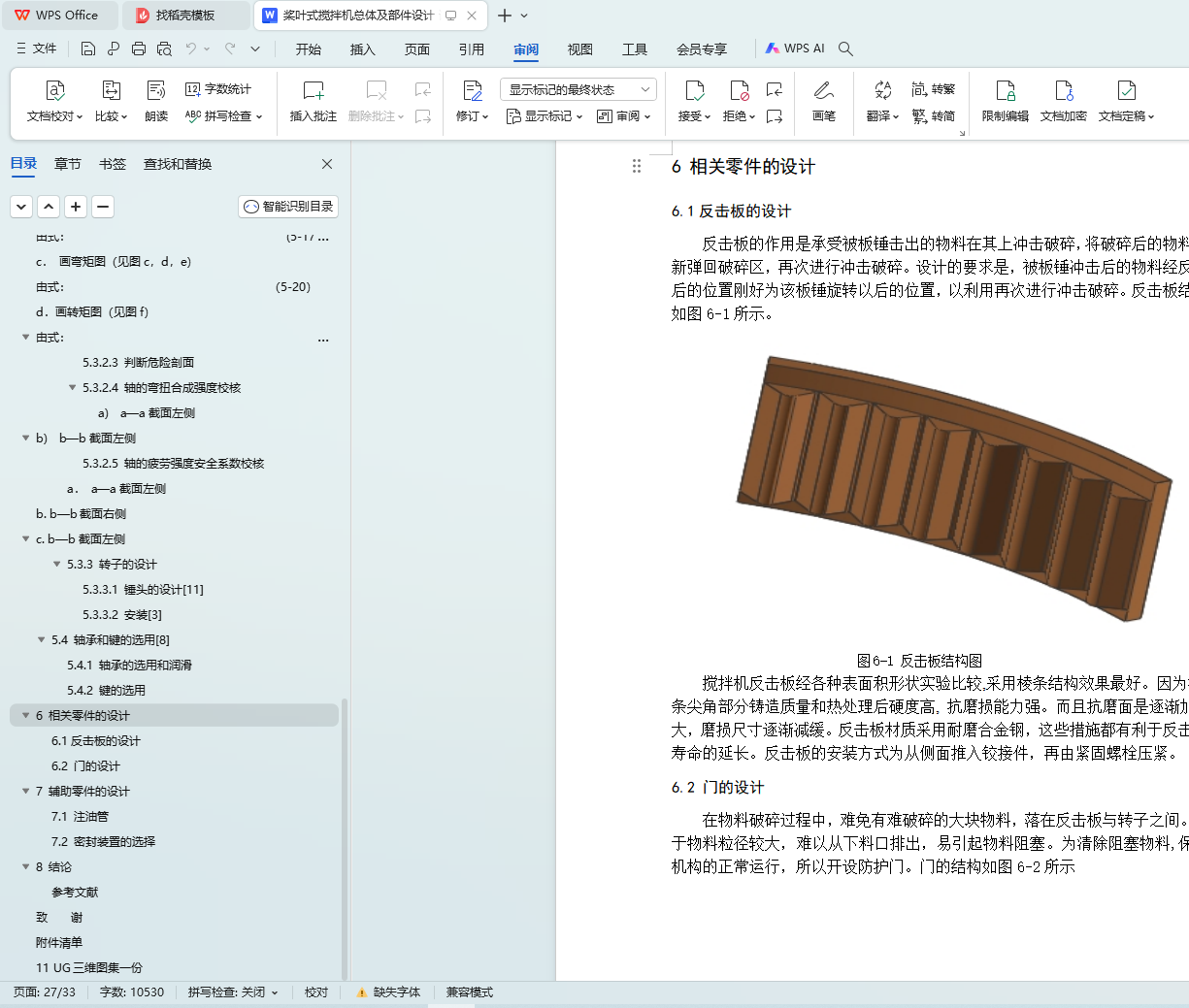The image size is (1189, 1008).
Task: Switch to the 引用 ribbon tab
Action: [x=472, y=49]
